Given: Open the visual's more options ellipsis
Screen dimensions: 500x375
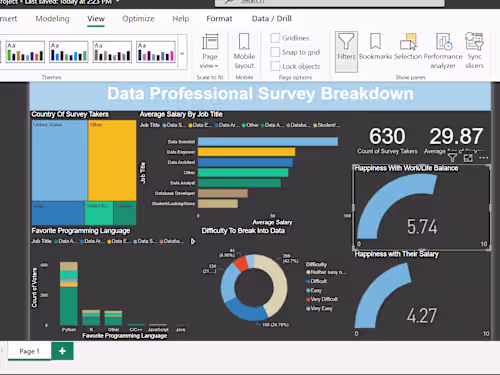Looking at the screenshot, I should coord(483,158).
